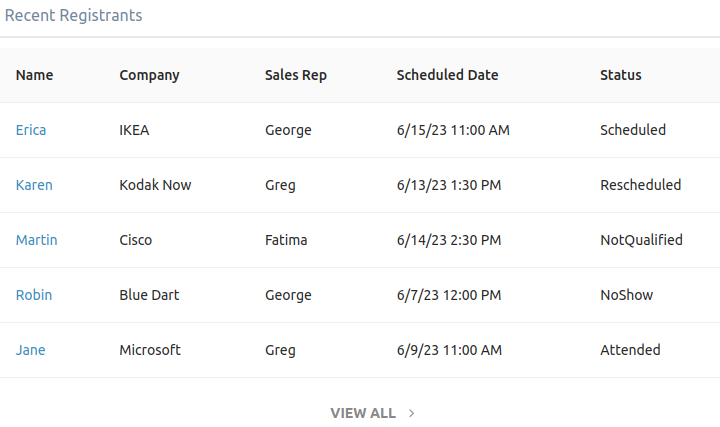Select the NotQualified status in Martin's row
This screenshot has width=720, height=427.
641,240
